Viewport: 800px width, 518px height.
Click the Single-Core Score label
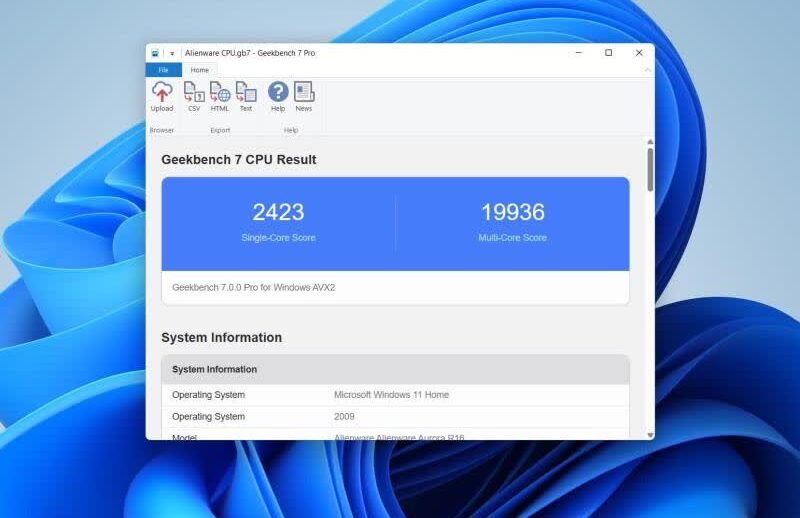pyautogui.click(x=278, y=237)
